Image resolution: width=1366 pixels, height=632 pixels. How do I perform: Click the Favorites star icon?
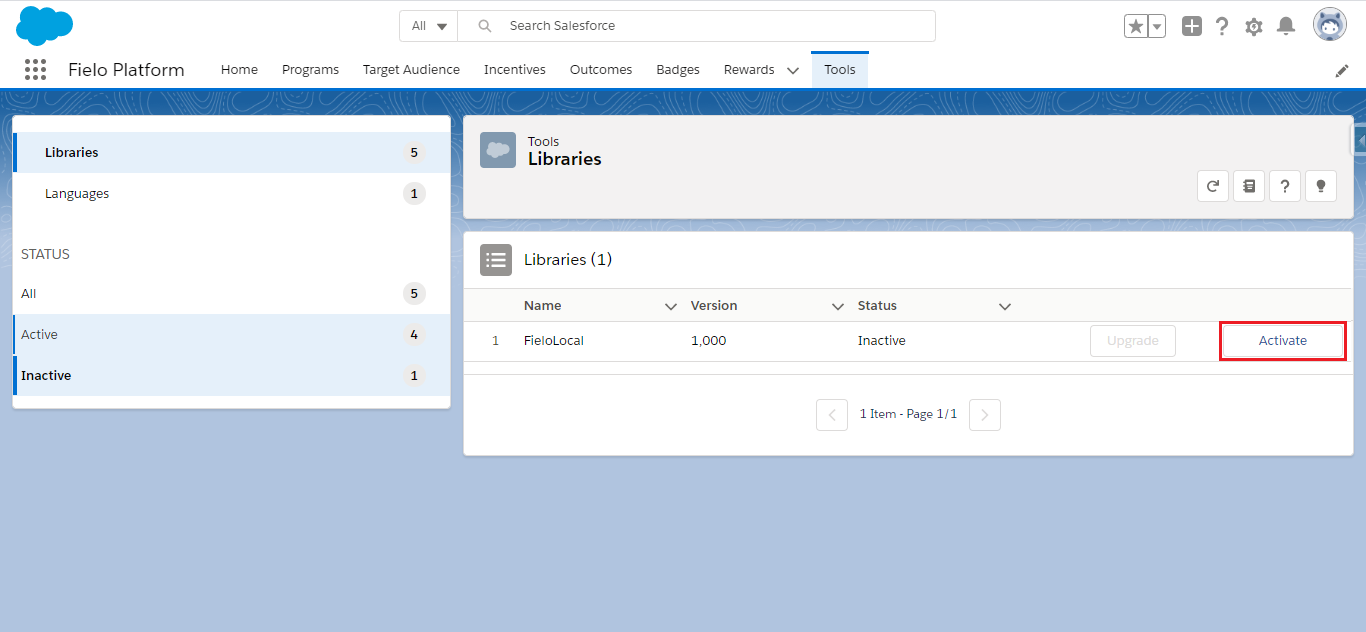pyautogui.click(x=1135, y=26)
